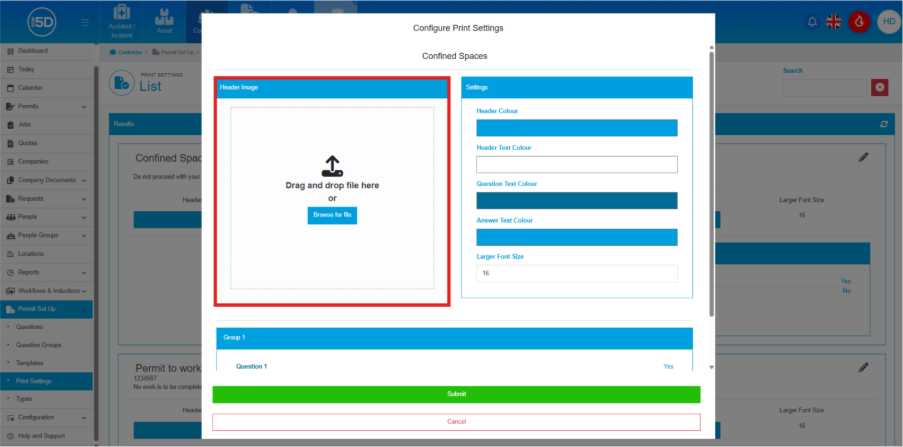This screenshot has width=903, height=447.
Task: Open Calendar in the sidebar
Action: click(46, 88)
